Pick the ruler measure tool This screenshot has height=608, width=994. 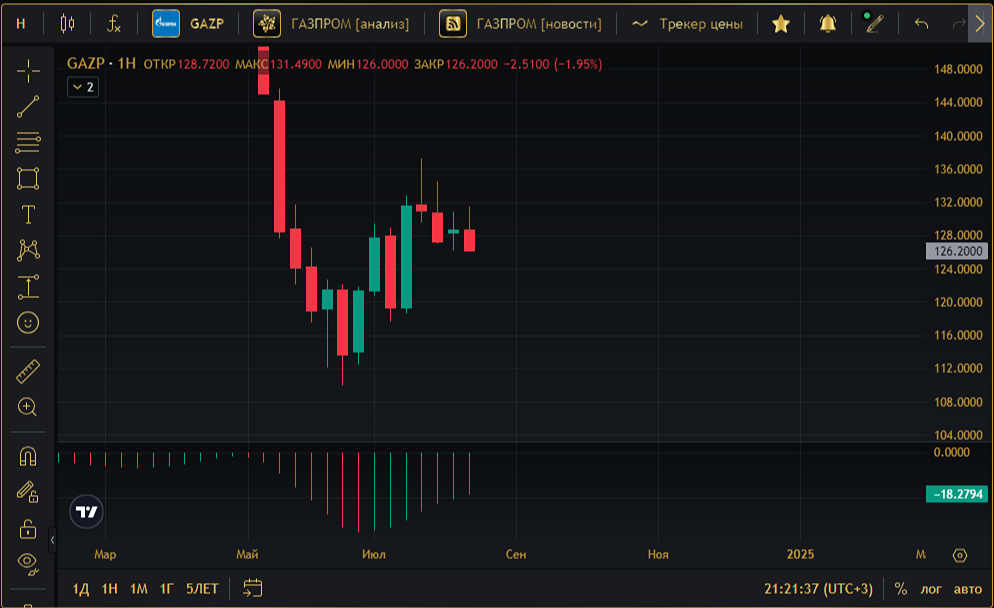28,372
